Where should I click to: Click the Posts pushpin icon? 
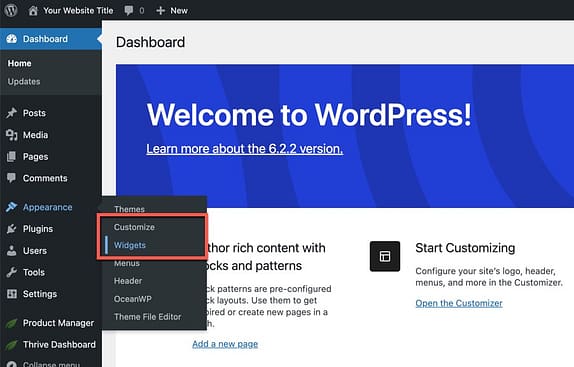click(x=11, y=113)
